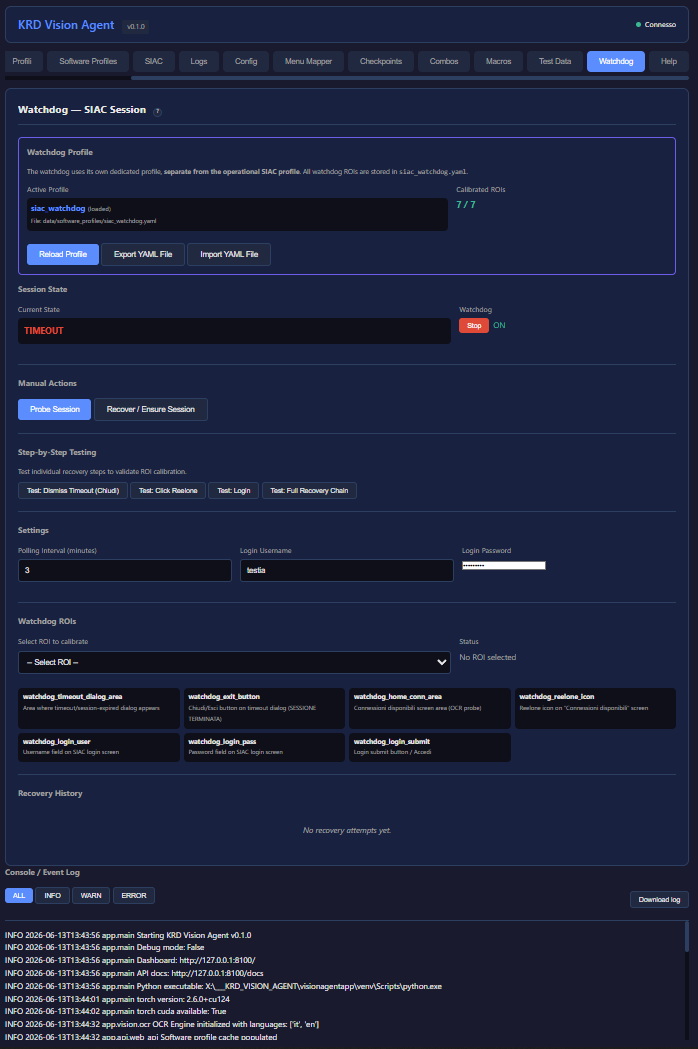Click the log line with Python executable path
This screenshot has height=1049, width=698.
(224, 987)
